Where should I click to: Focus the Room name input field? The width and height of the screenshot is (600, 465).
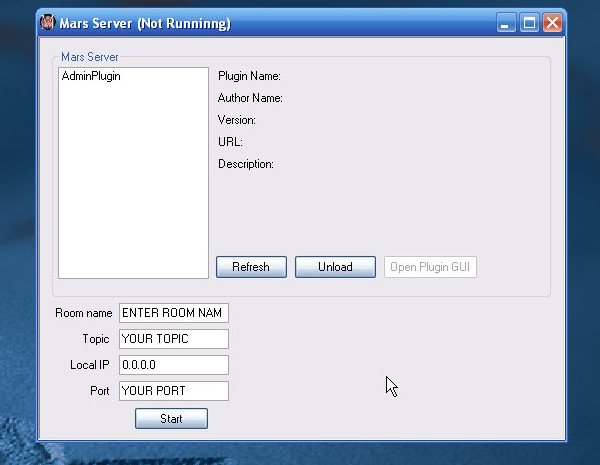(x=173, y=313)
